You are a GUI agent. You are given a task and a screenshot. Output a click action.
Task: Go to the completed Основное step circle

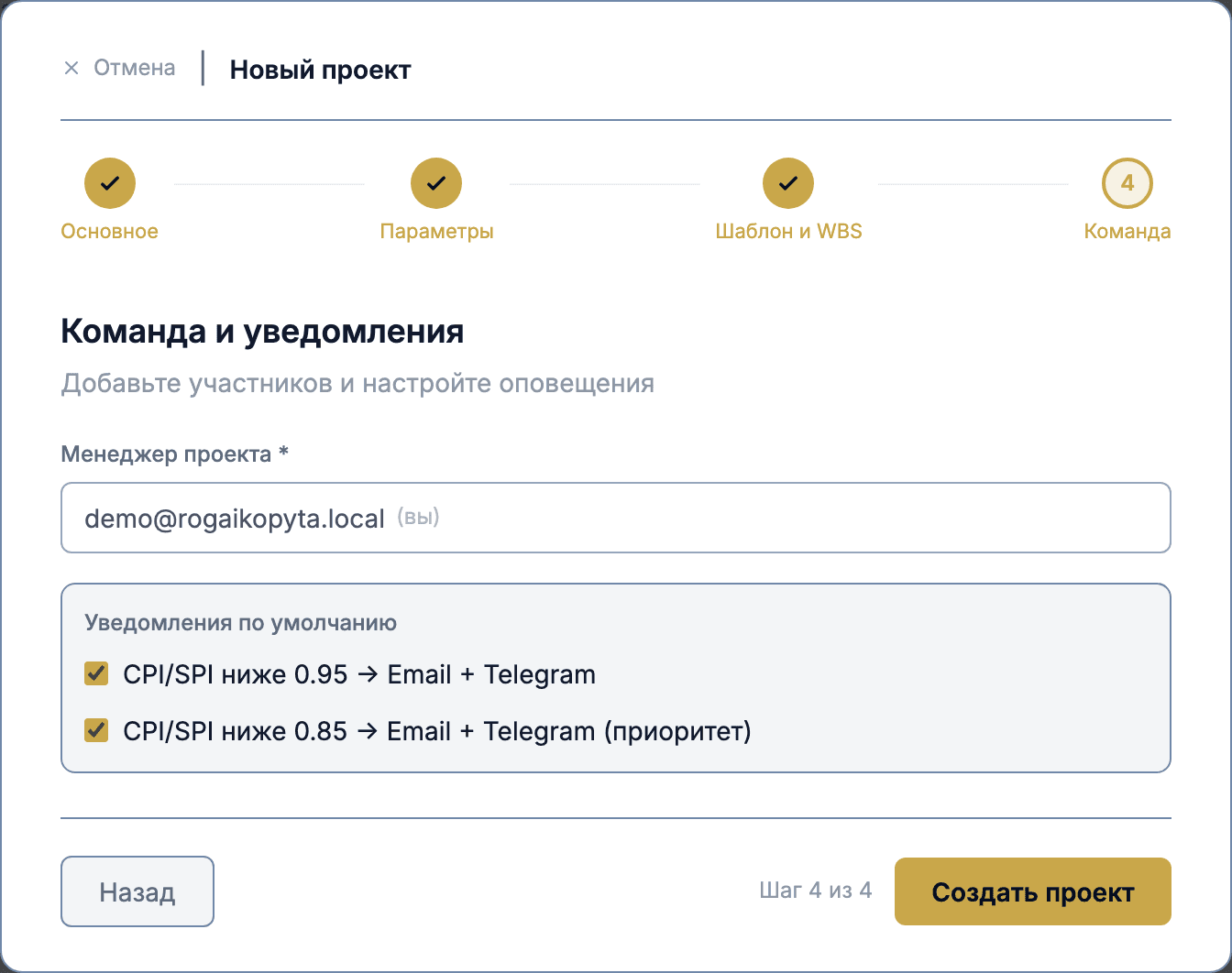[110, 182]
